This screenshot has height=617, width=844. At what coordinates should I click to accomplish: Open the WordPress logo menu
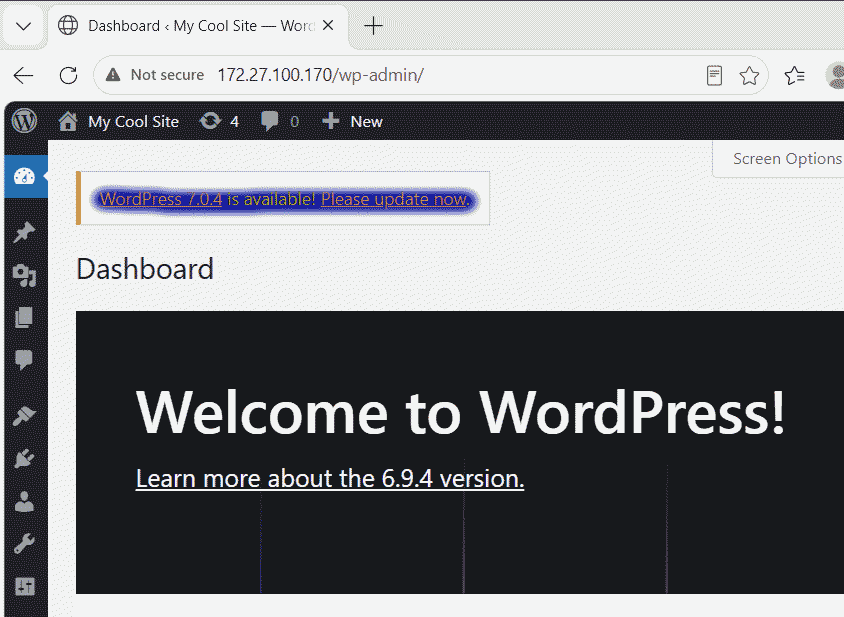coord(25,121)
